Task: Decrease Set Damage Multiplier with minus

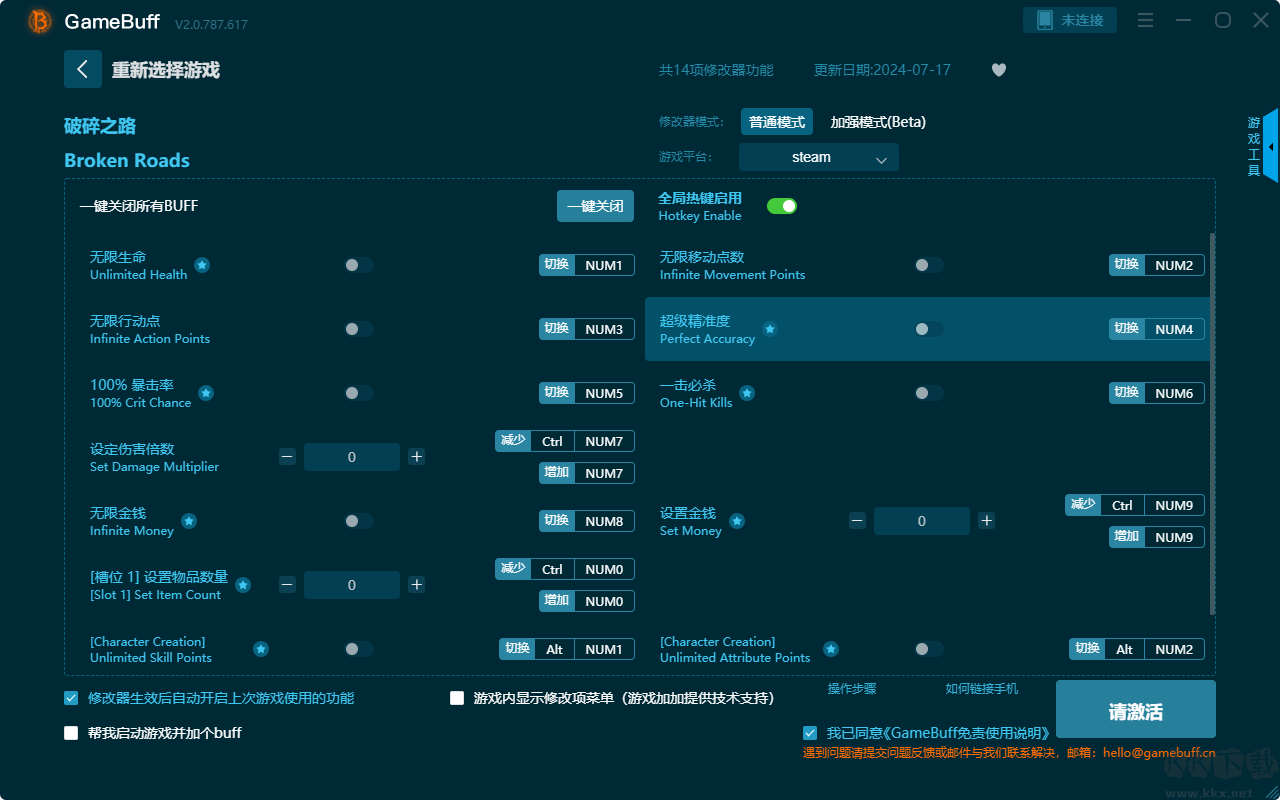Action: [x=287, y=457]
